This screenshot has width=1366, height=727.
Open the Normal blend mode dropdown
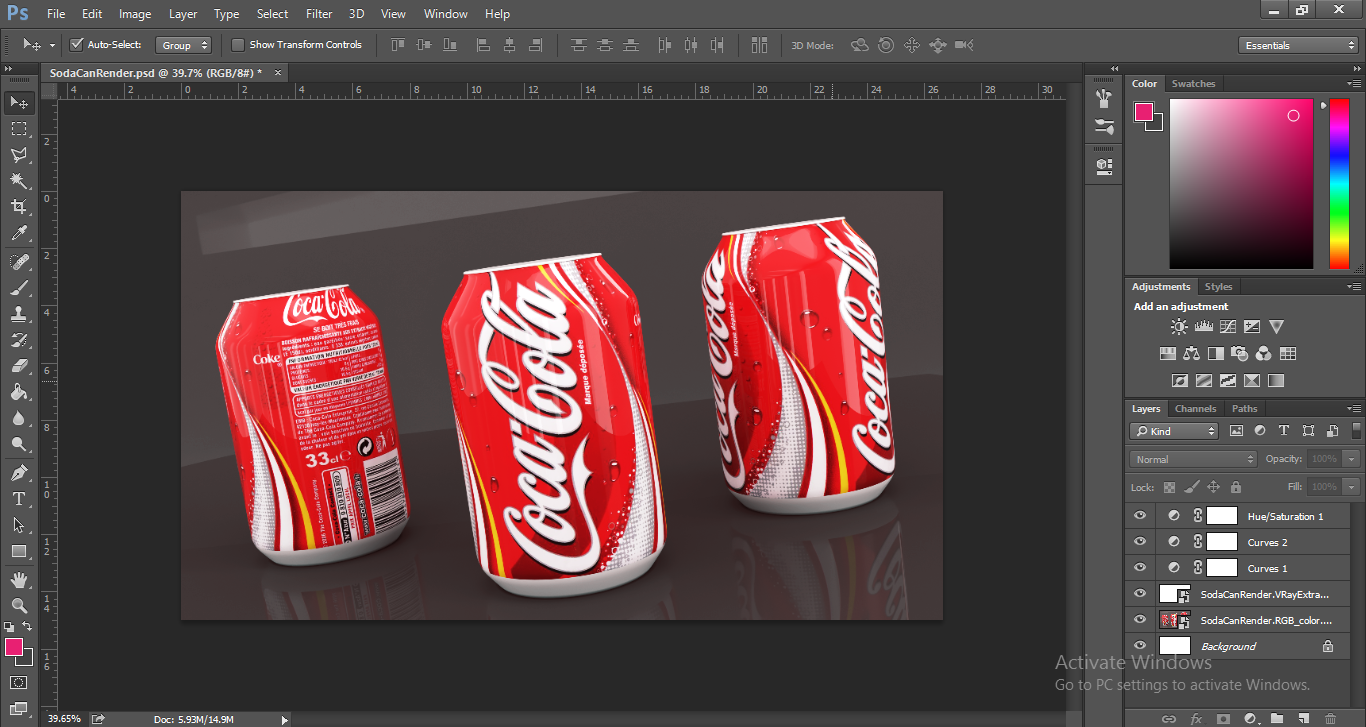pos(1193,459)
